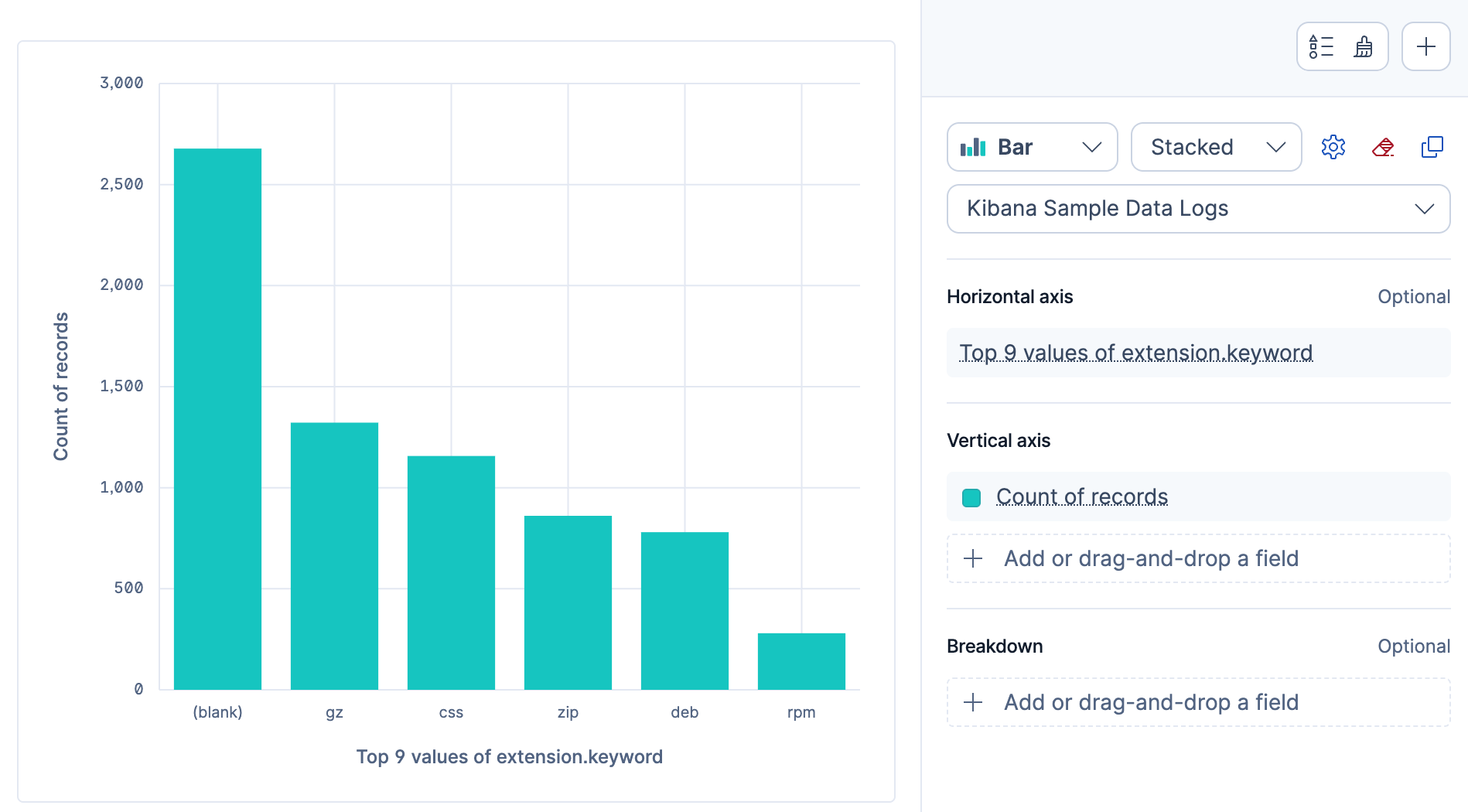Click the css x-axis label
Viewport: 1468px width, 812px height.
coord(451,712)
